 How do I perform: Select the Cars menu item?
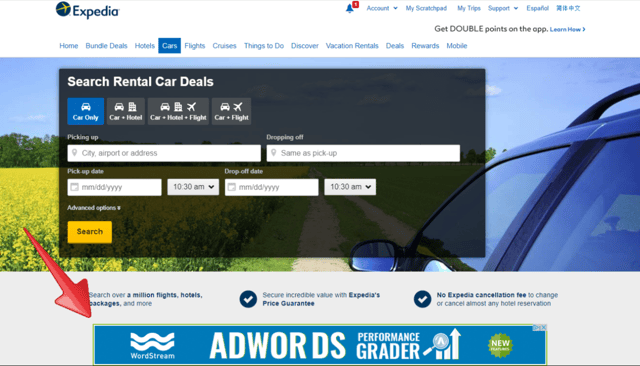pos(169,46)
